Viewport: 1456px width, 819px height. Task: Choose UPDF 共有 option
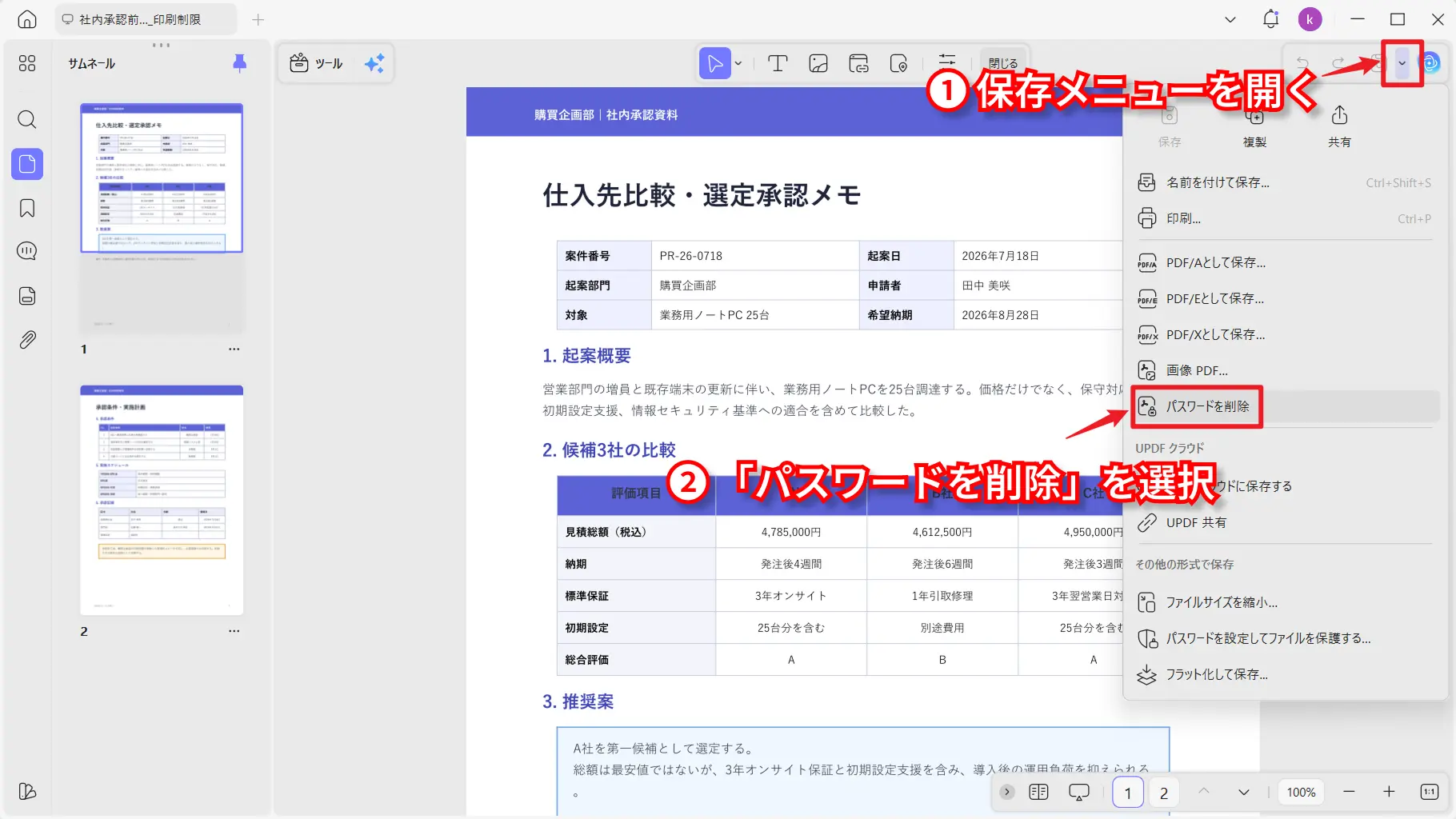tap(1284, 522)
